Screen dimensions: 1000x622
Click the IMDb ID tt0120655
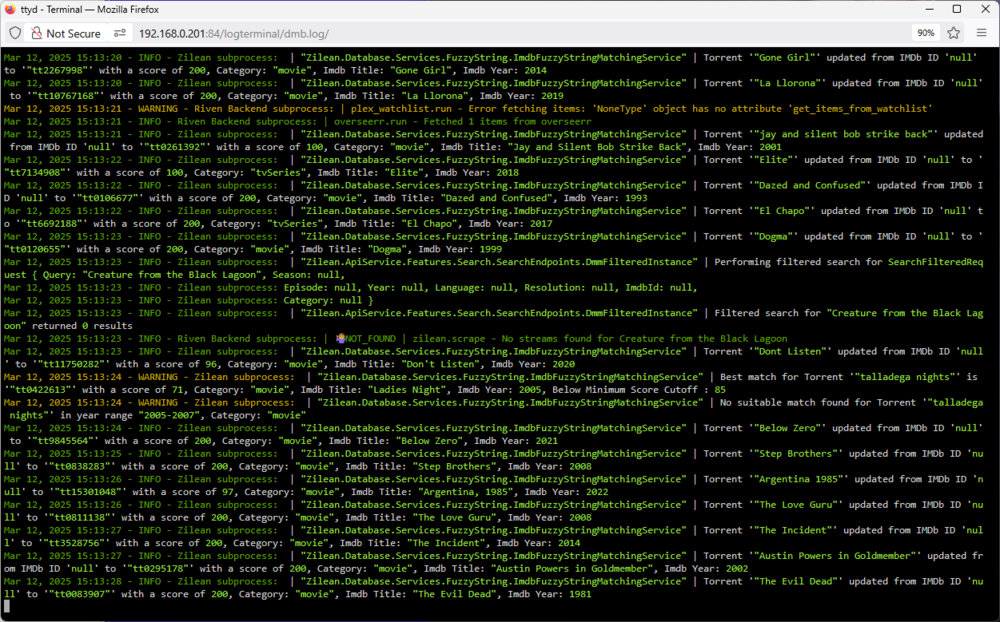click(34, 249)
